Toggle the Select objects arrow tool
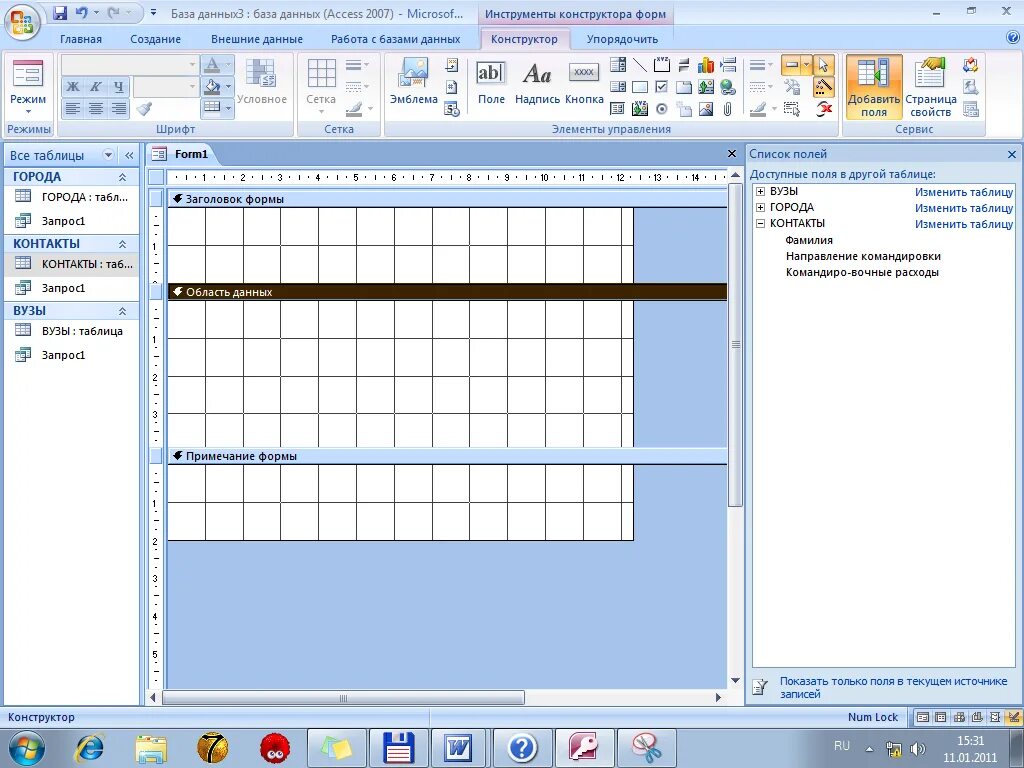Viewport: 1024px width, 768px height. coord(824,65)
